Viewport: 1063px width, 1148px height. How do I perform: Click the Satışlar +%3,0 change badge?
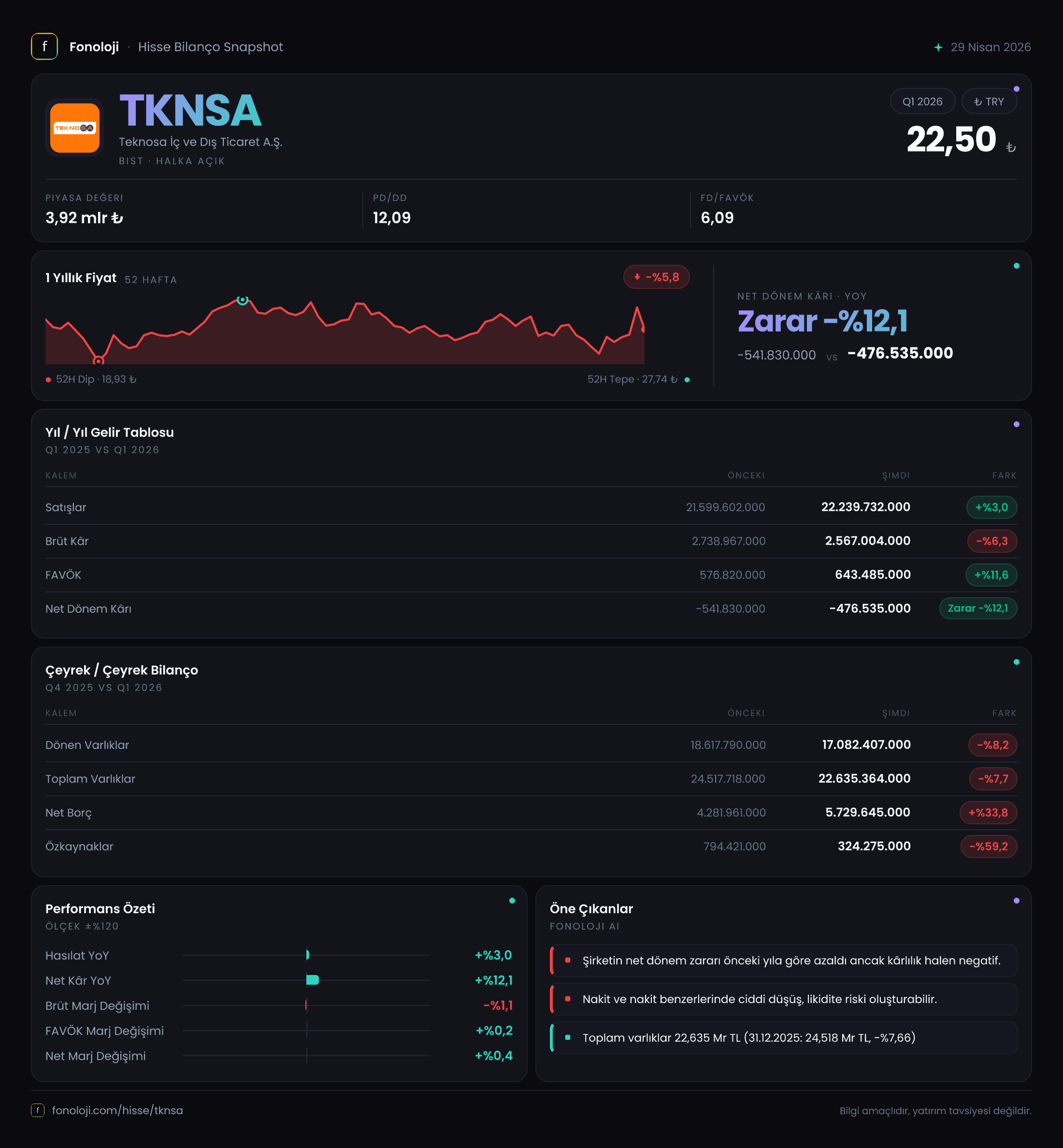991,507
